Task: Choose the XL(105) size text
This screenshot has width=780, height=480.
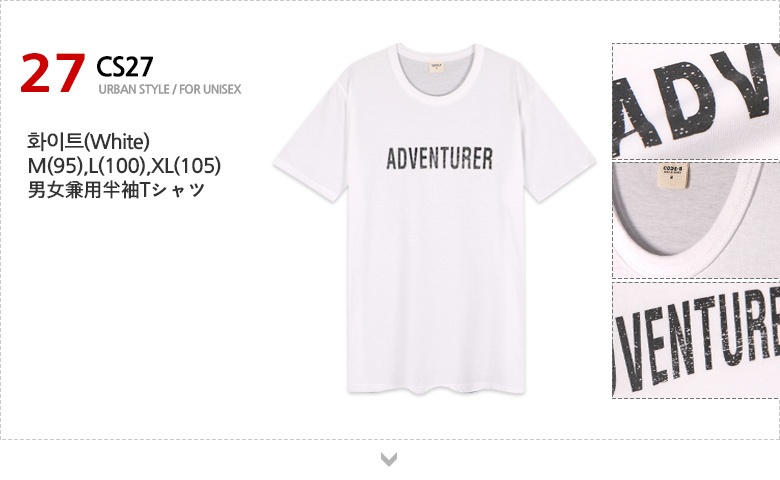Action: [x=186, y=163]
